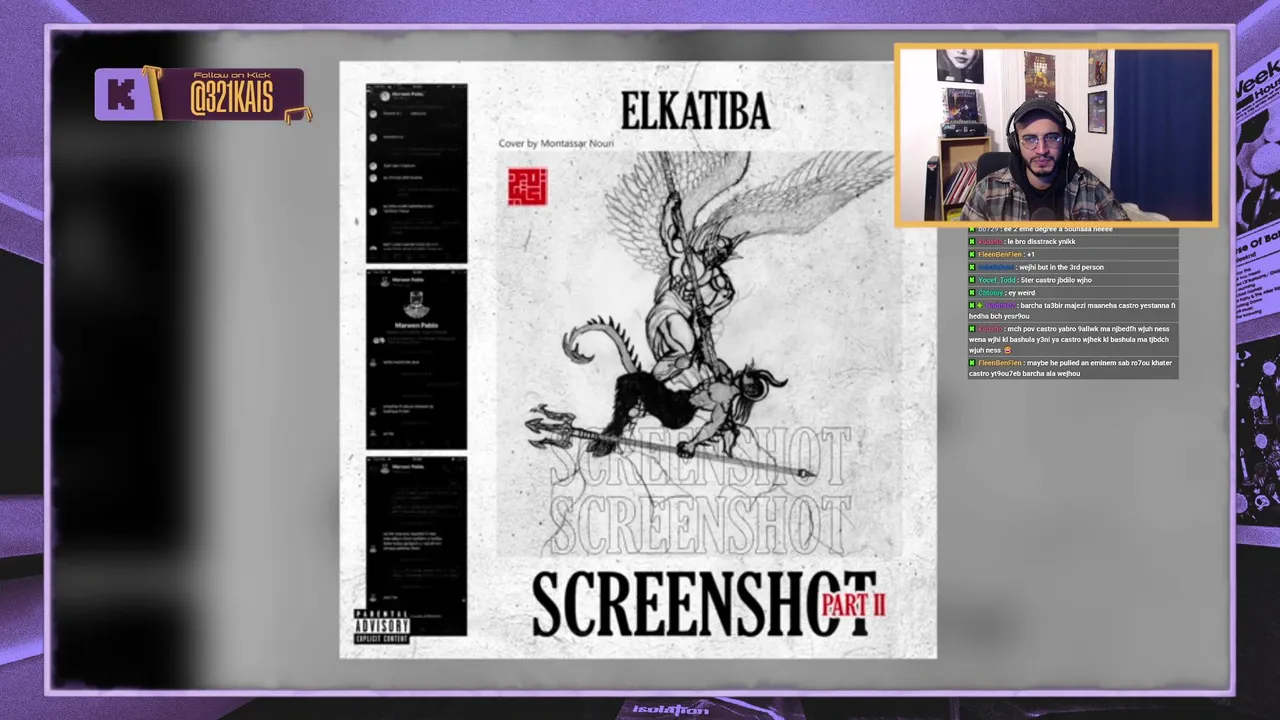1280x720 pixels.
Task: Click the Parental Advisory label
Action: pos(382,627)
